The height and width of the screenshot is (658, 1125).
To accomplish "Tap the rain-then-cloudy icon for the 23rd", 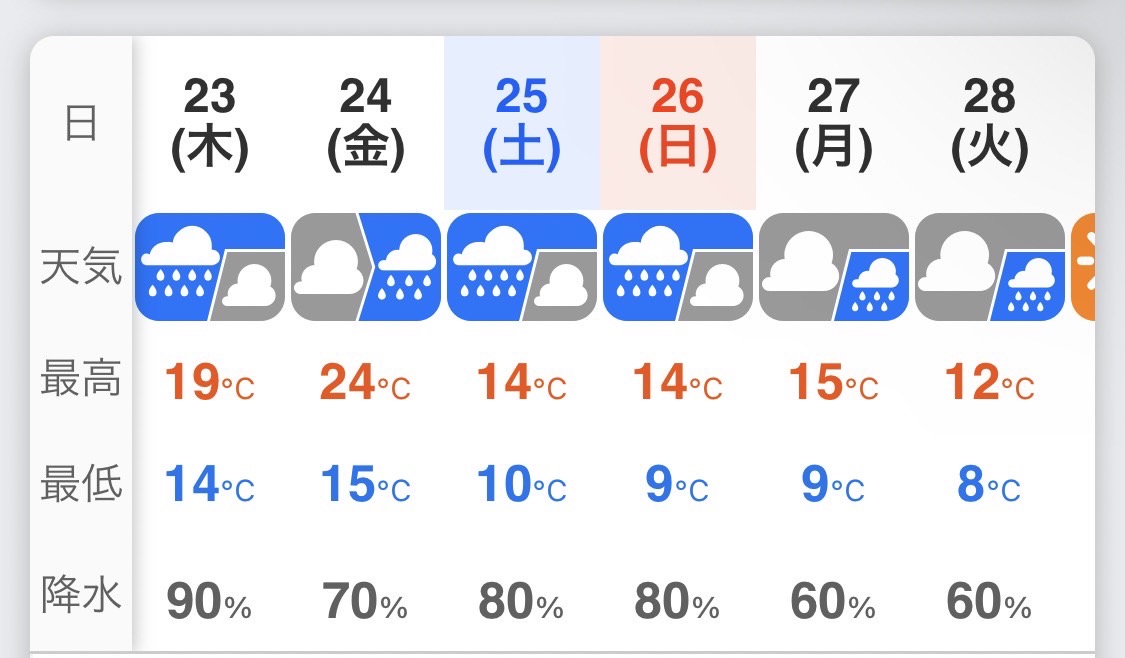I will click(210, 267).
